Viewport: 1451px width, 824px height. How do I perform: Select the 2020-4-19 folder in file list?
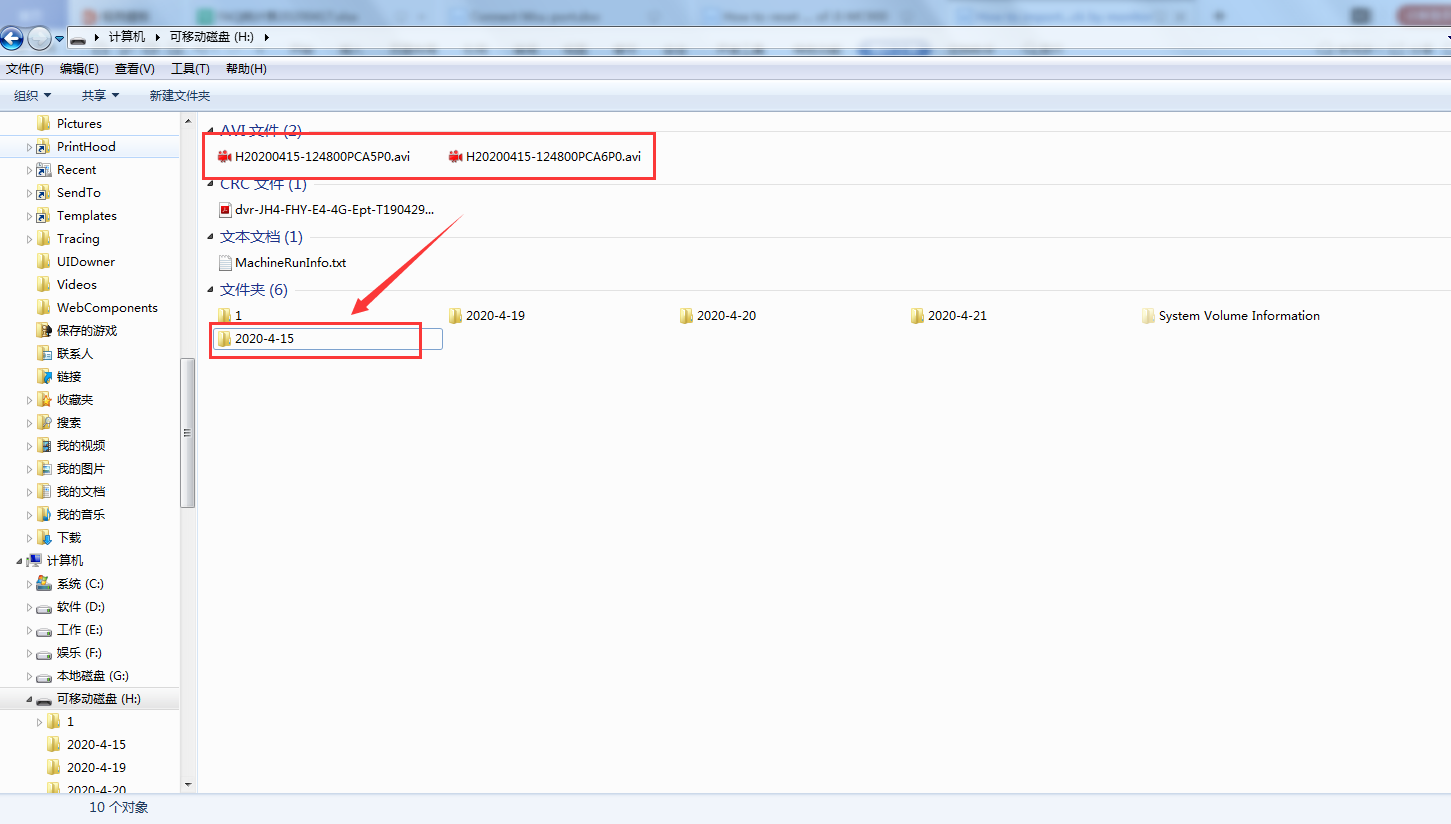point(487,316)
